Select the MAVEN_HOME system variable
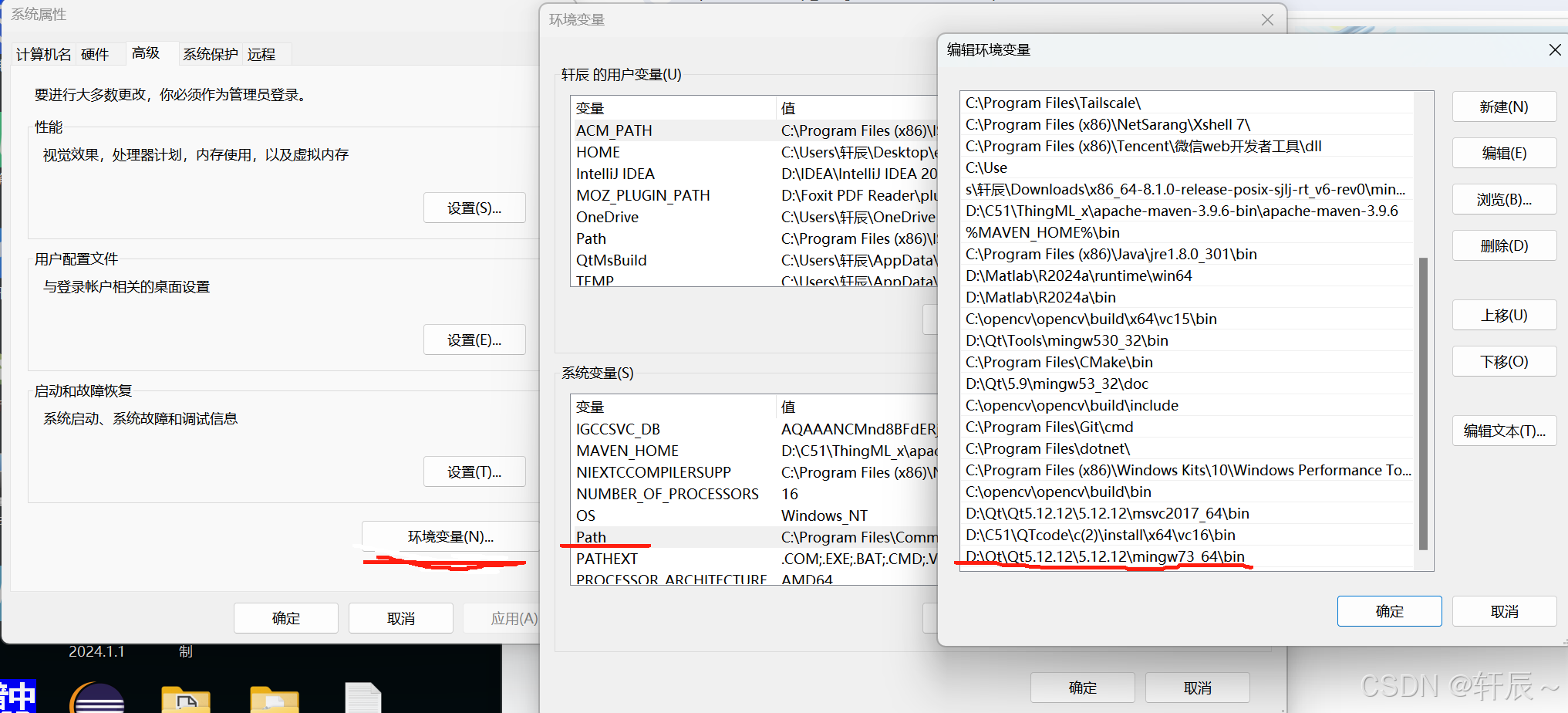The image size is (1568, 713). tap(754, 451)
